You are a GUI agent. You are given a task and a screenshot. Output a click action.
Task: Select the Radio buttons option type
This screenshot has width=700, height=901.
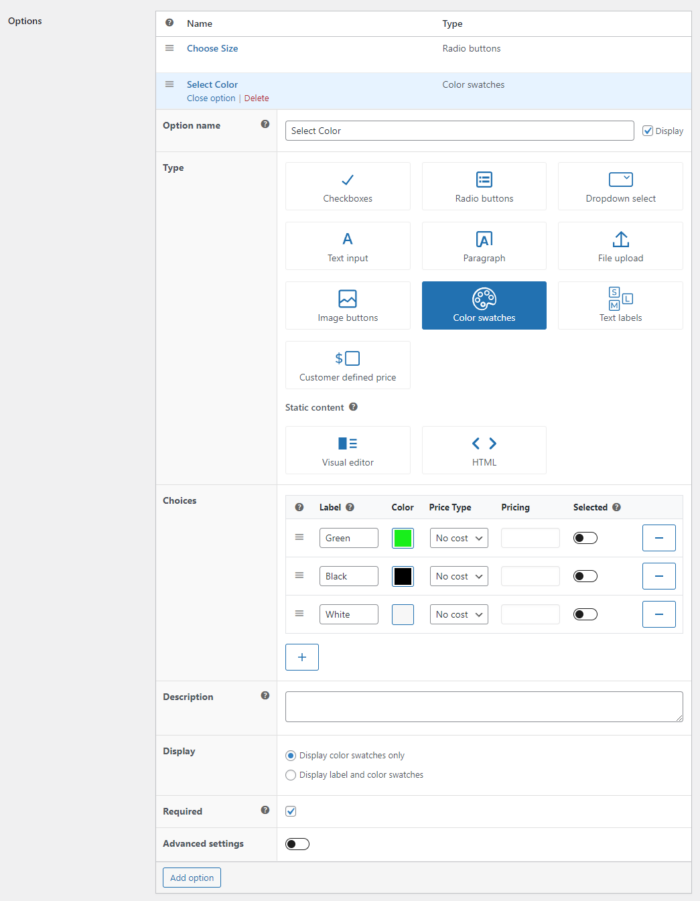pyautogui.click(x=484, y=186)
